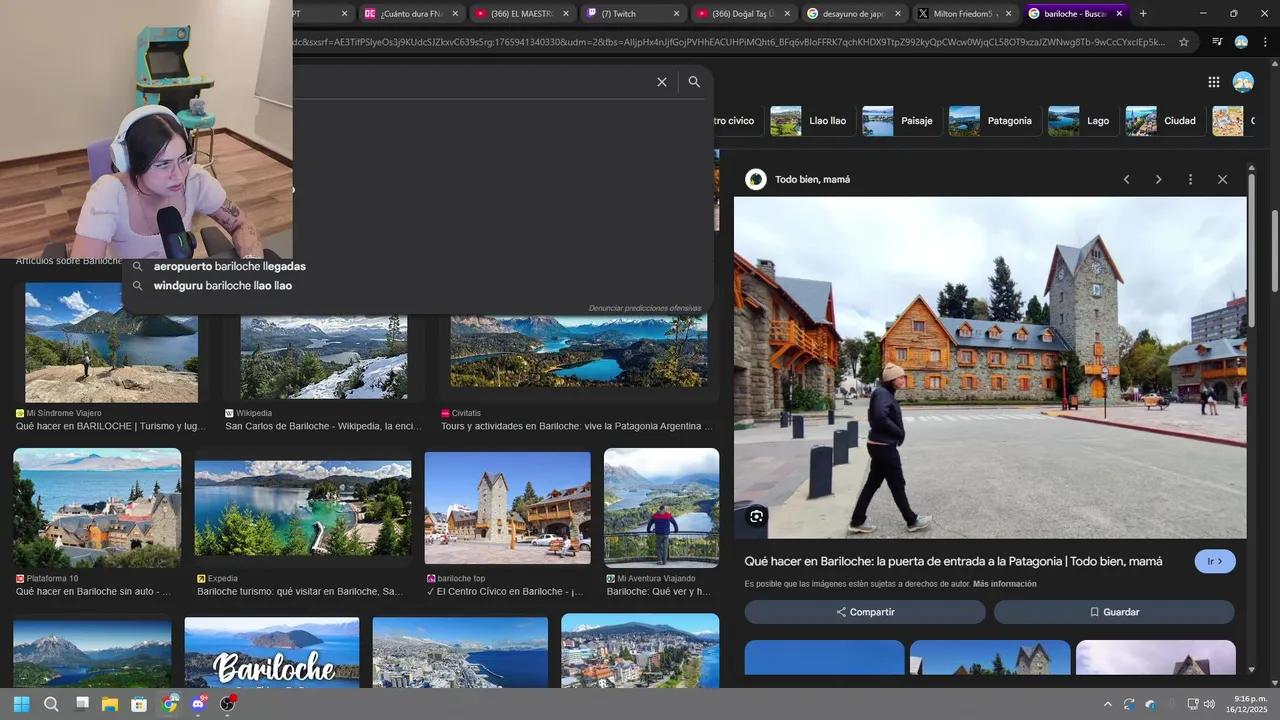This screenshot has width=1280, height=720.
Task: Open the Wikipedia snowy Bariloche image
Action: (x=324, y=357)
